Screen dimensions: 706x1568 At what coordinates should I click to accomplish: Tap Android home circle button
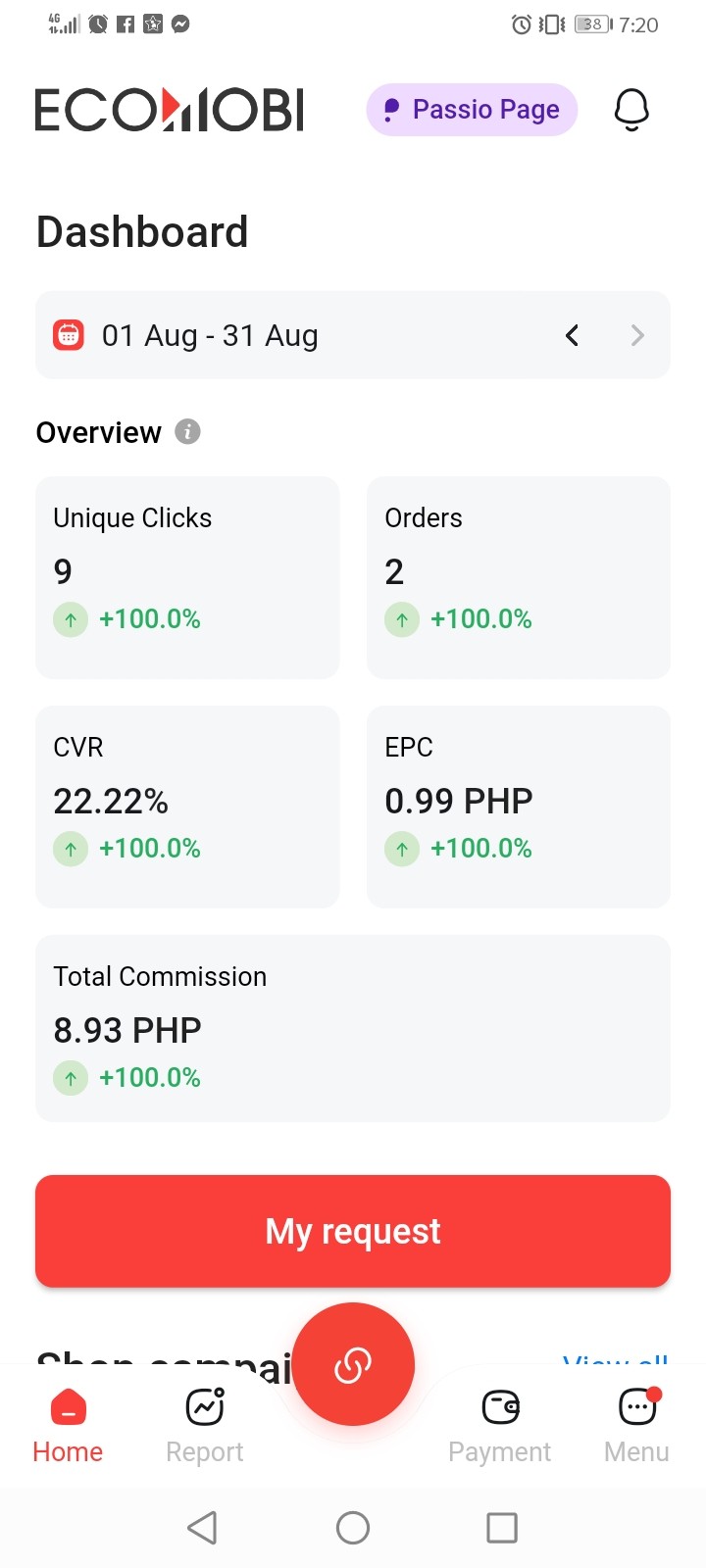point(353,1527)
